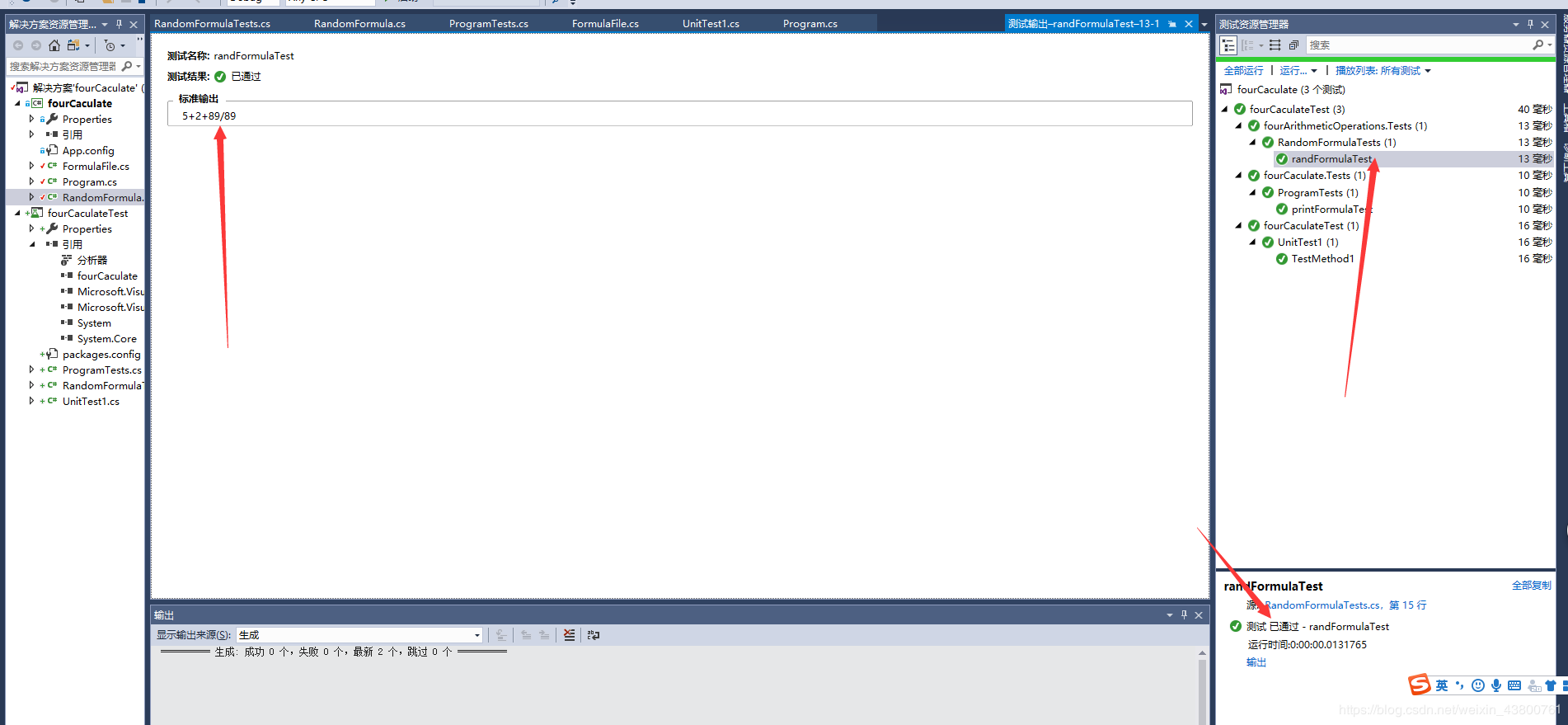
Task: Click the Sogou microphone voice input icon
Action: 1496,685
